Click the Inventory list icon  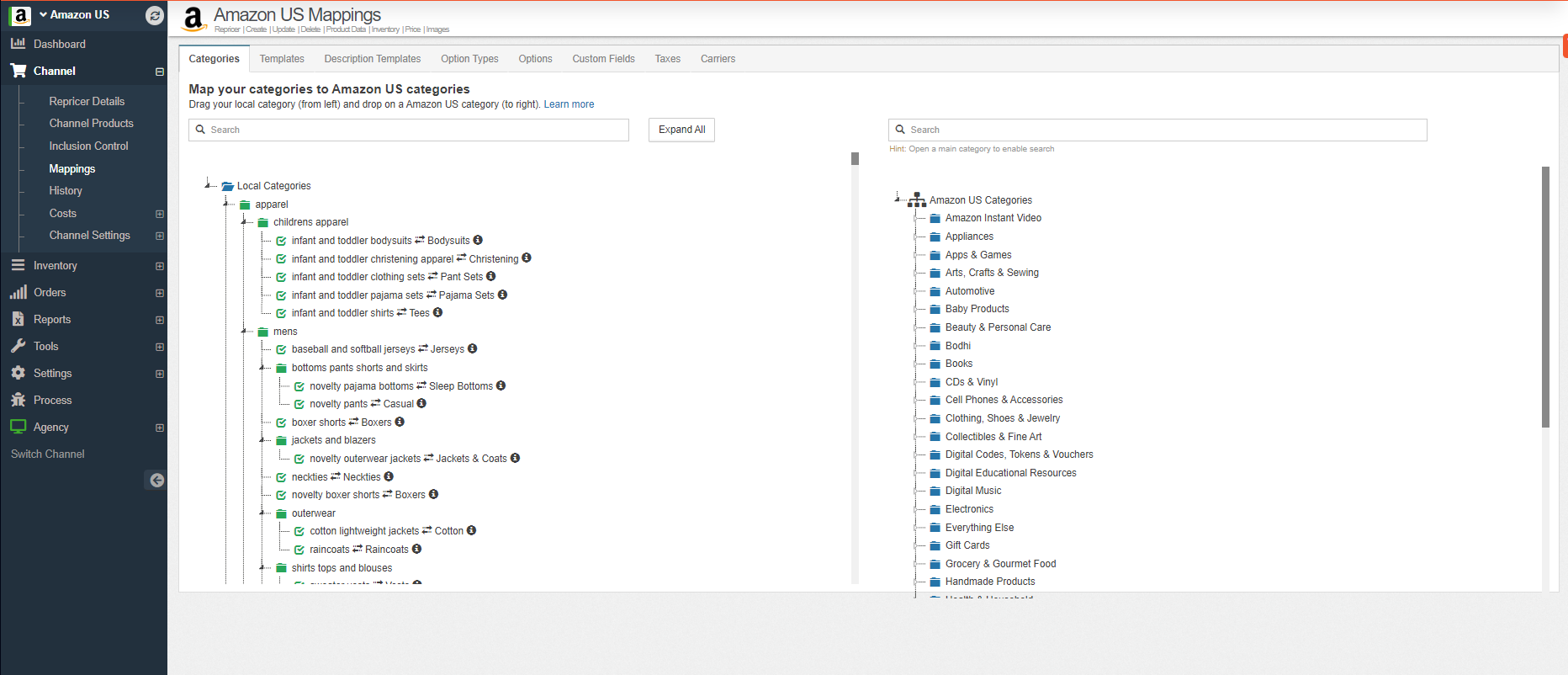click(x=18, y=265)
